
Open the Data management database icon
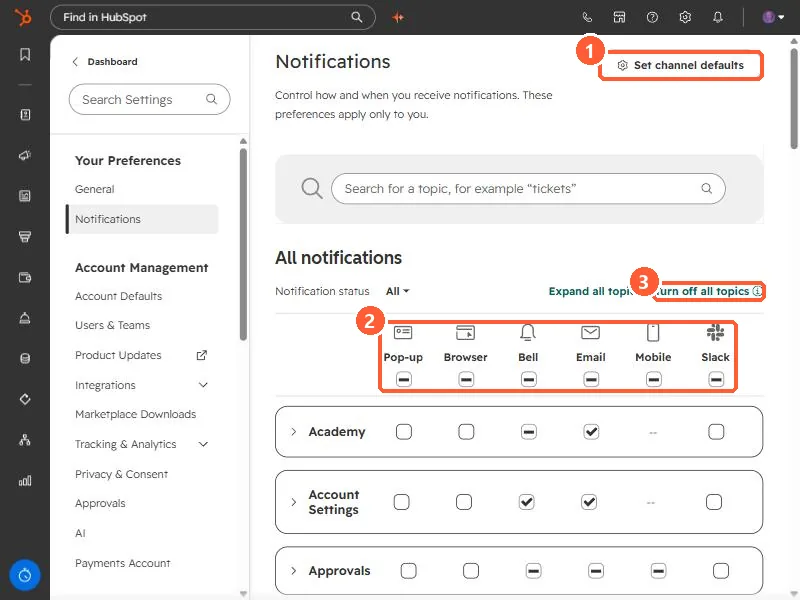(24, 358)
